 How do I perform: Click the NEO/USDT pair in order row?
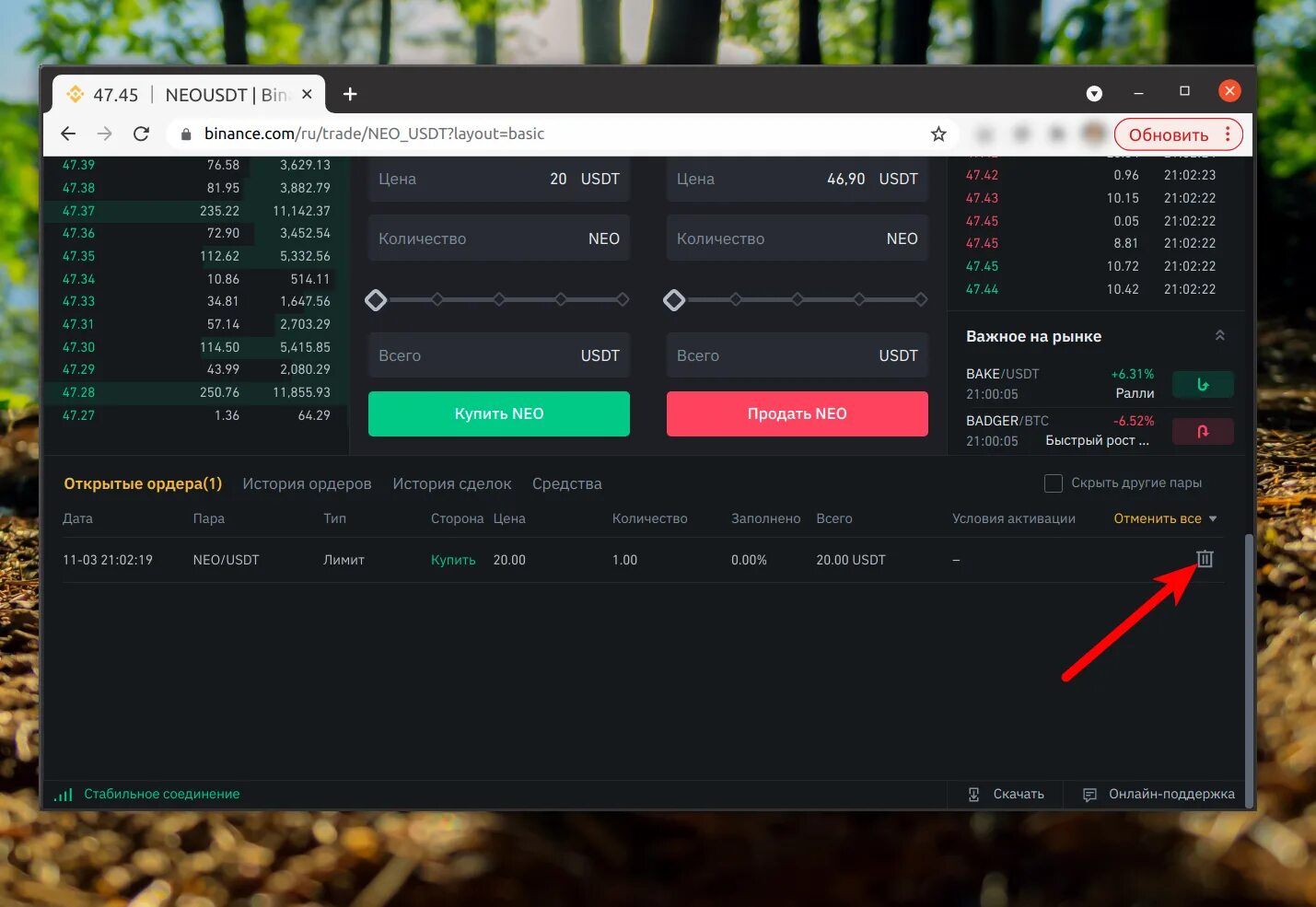coord(227,560)
